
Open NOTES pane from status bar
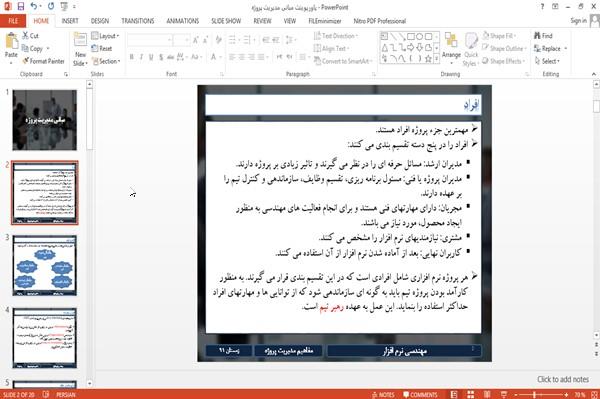pos(383,394)
